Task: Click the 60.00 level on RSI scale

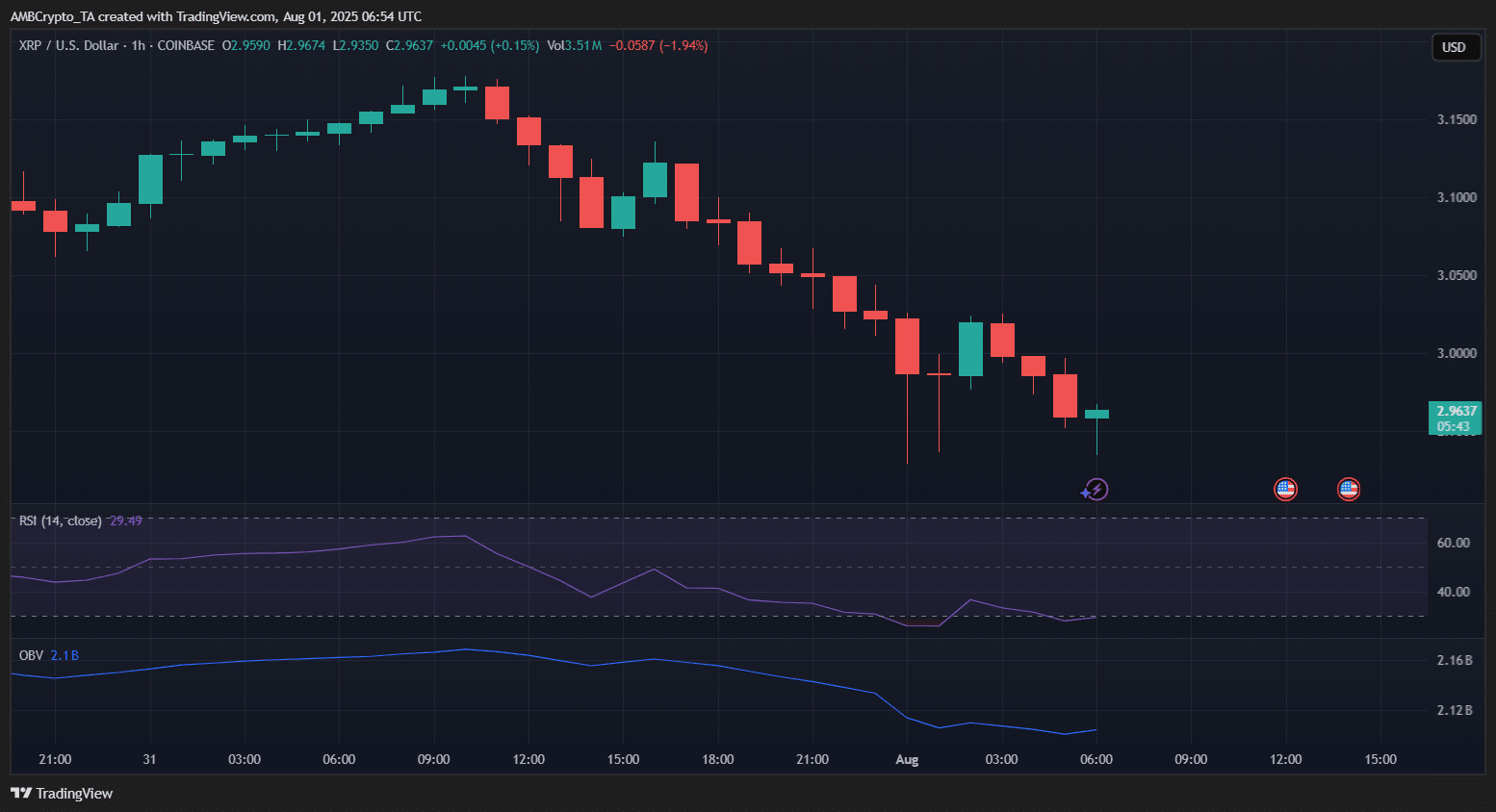Action: (1453, 543)
